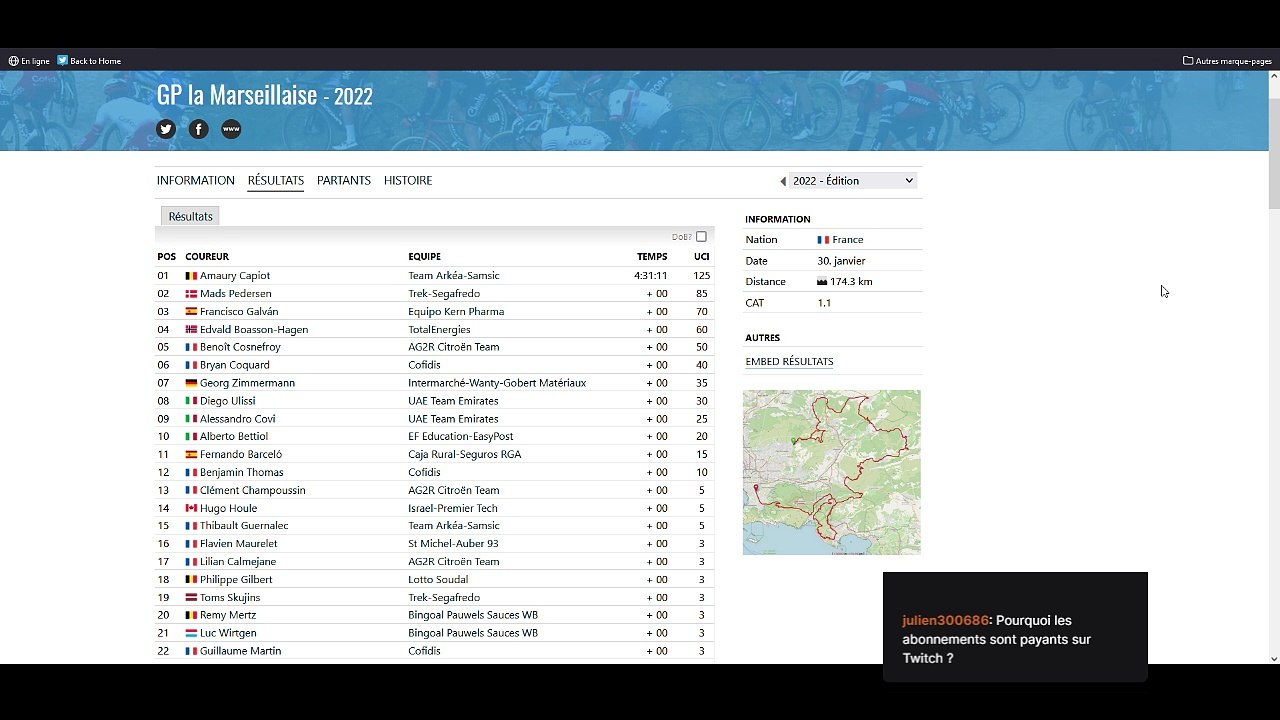Image resolution: width=1280 pixels, height=720 pixels.
Task: Open rider Philippe Gilbert's profile
Action: [236, 580]
